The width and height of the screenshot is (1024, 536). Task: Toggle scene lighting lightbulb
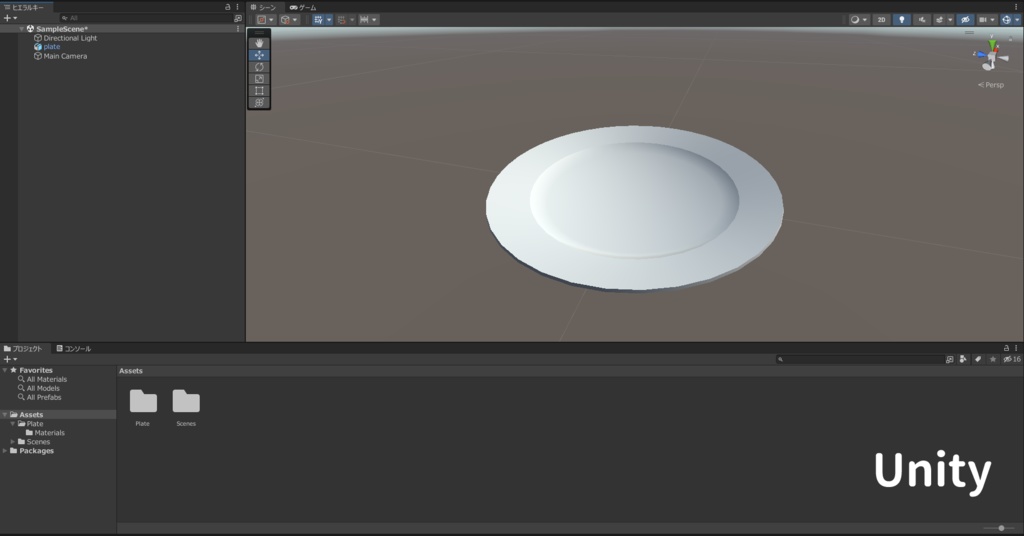click(x=902, y=20)
